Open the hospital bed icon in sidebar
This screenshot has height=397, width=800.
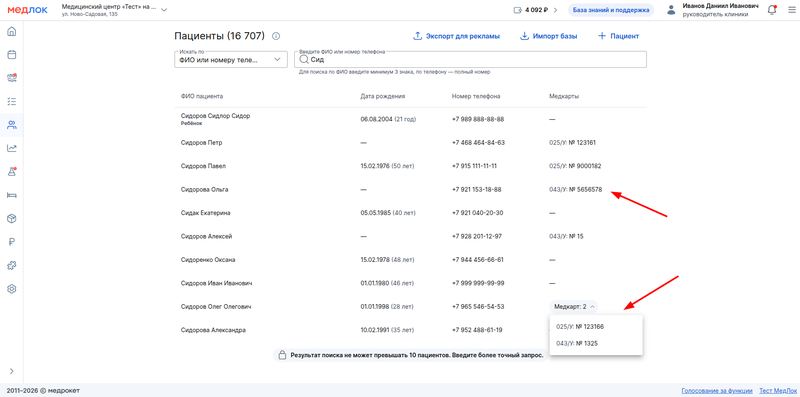pyautogui.click(x=11, y=195)
